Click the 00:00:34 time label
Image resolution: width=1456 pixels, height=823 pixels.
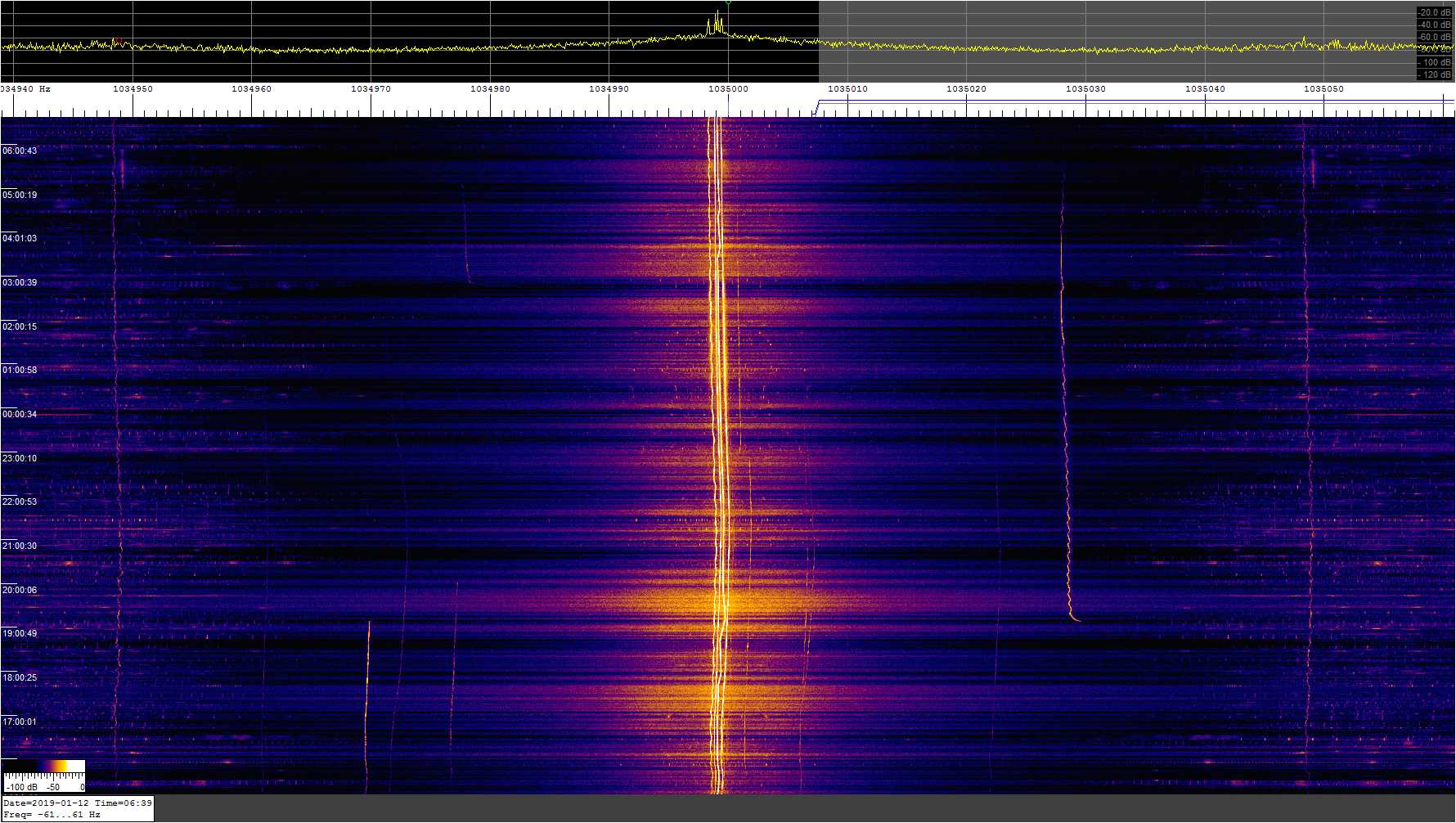tap(20, 414)
